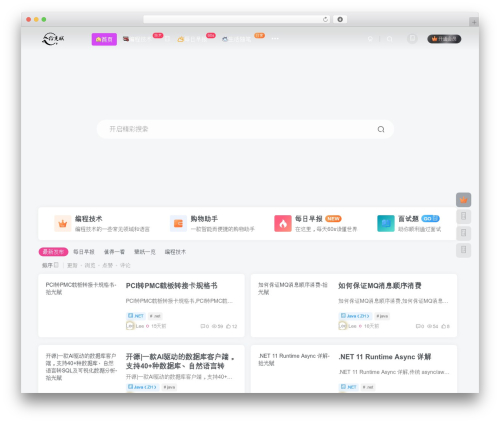Viewport: 500px width, 423px height.
Task: Click the third floating sidebar button
Action: (x=463, y=233)
